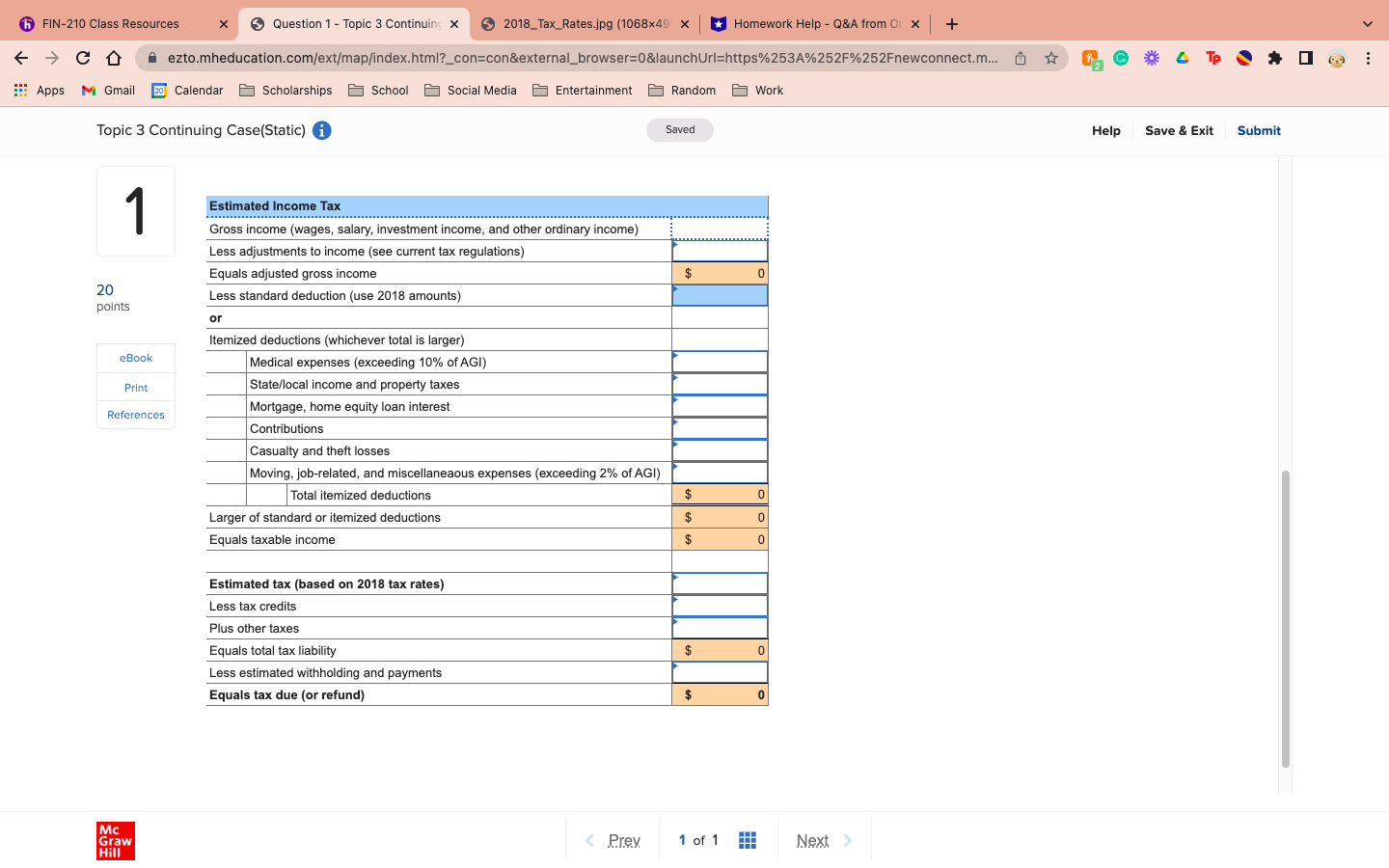Switch to the Homework Help Q&A tab

(x=814, y=23)
